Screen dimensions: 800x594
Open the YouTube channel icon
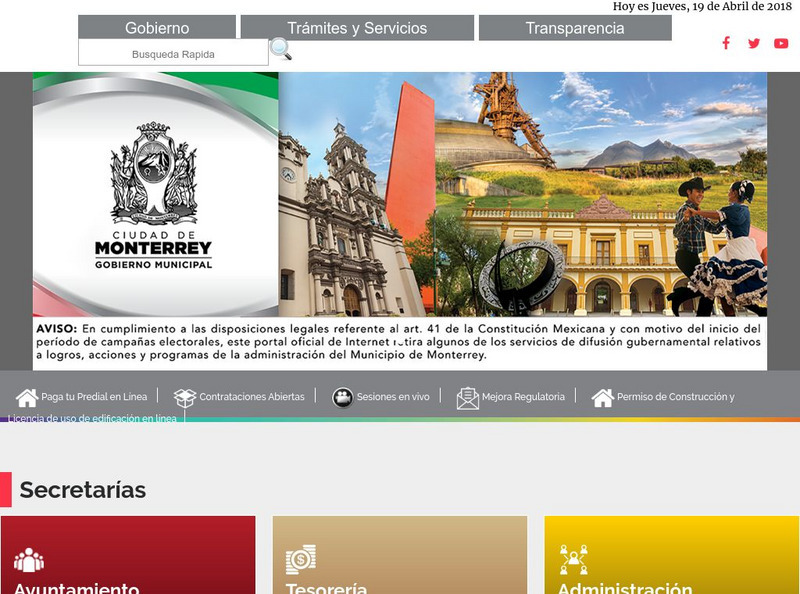point(781,43)
